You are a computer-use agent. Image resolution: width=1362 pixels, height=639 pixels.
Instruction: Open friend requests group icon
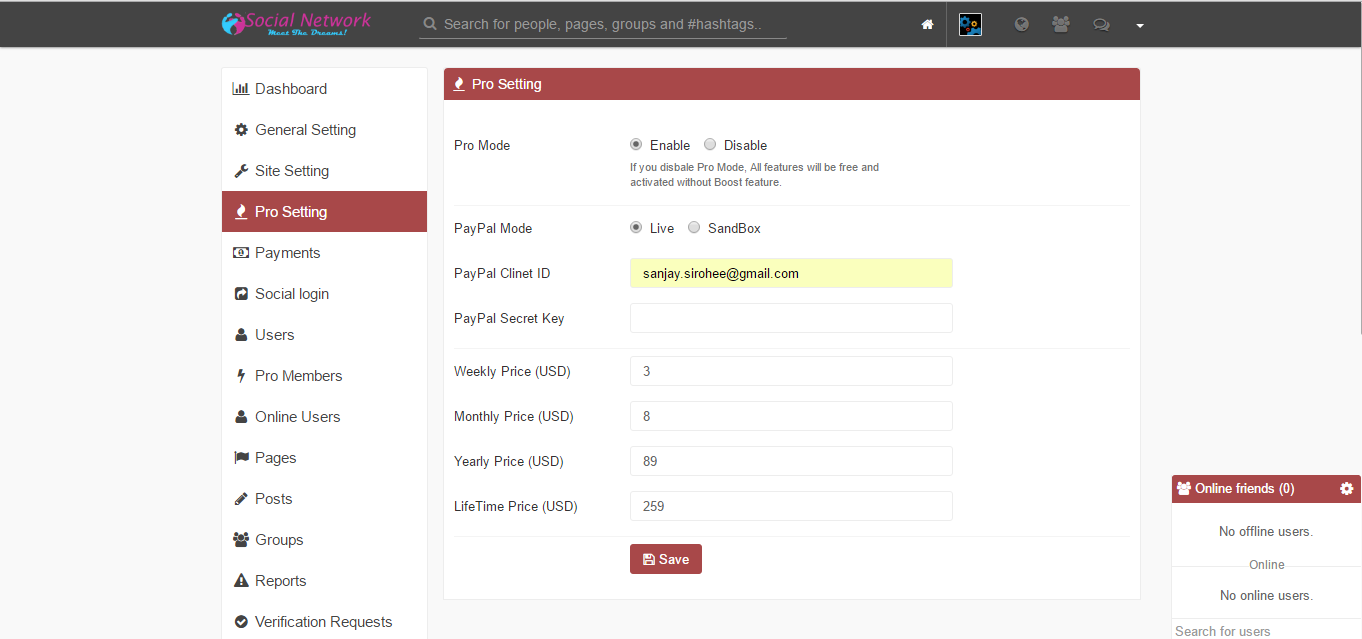tap(1061, 25)
